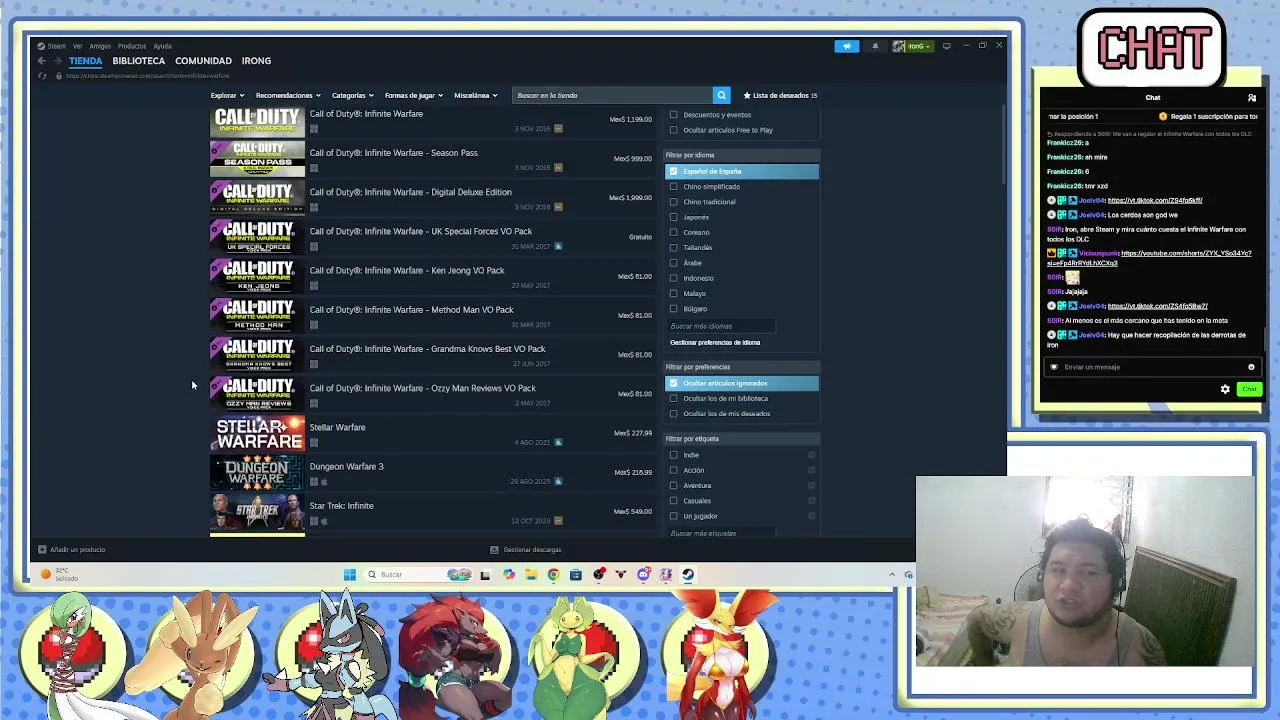Screen dimensions: 1280x720
Task: Open Steam notifications bell
Action: [x=875, y=46]
